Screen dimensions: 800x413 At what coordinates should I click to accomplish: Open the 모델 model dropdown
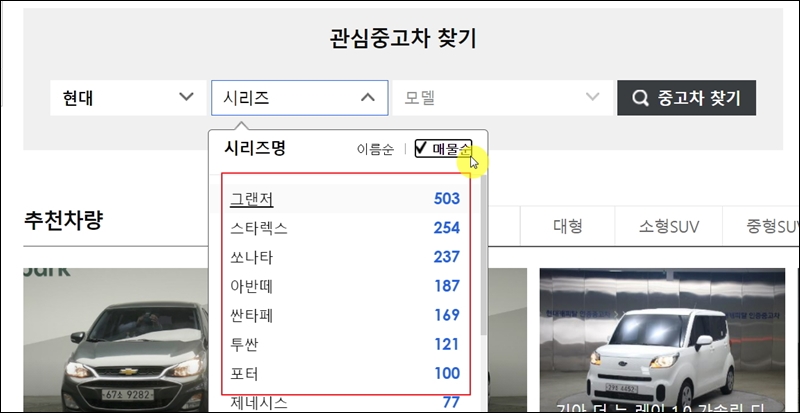(x=503, y=98)
